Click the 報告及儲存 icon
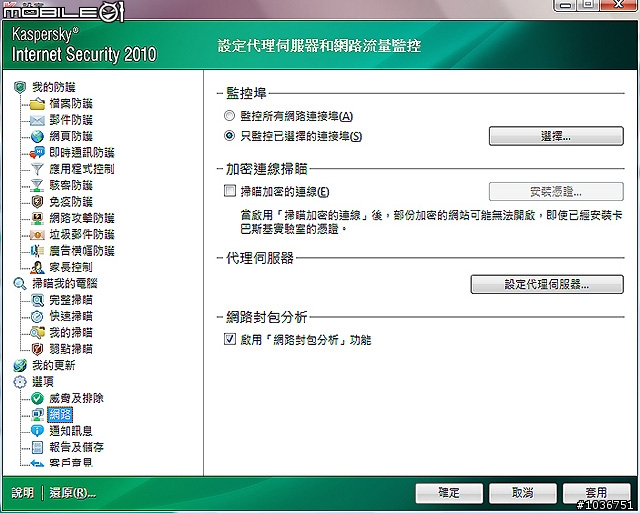This screenshot has height=513, width=640. pos(37,447)
